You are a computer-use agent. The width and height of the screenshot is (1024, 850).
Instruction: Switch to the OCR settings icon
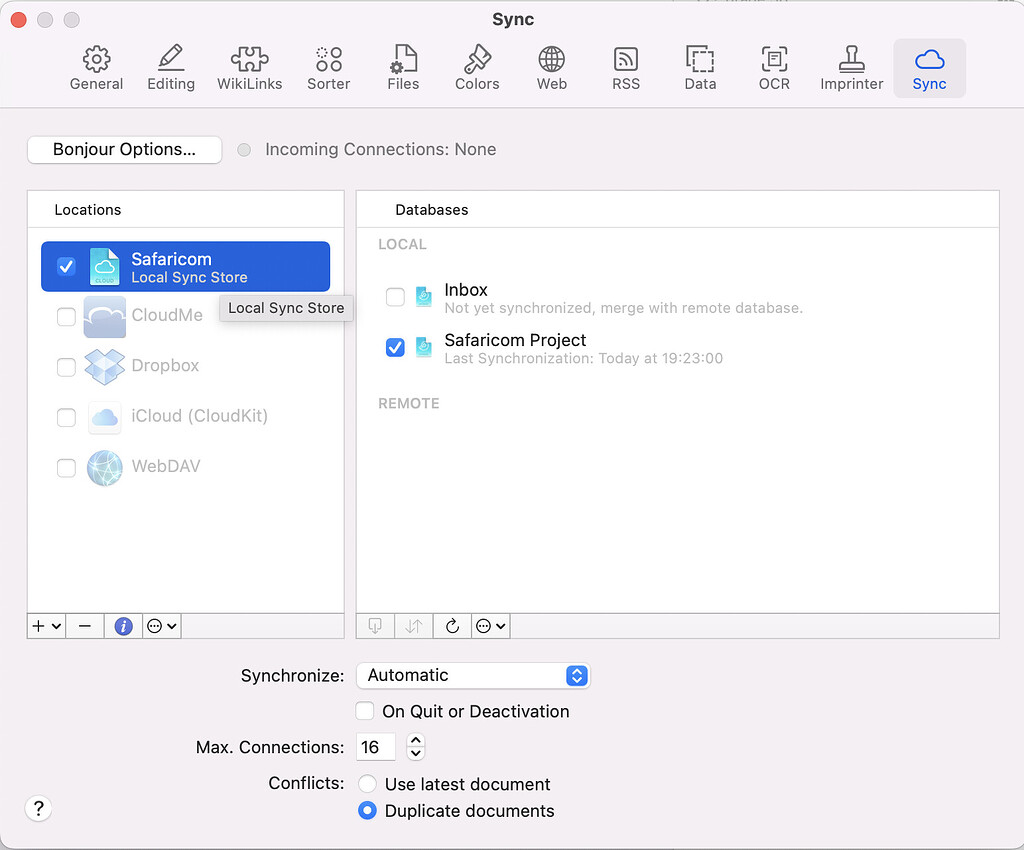774,65
